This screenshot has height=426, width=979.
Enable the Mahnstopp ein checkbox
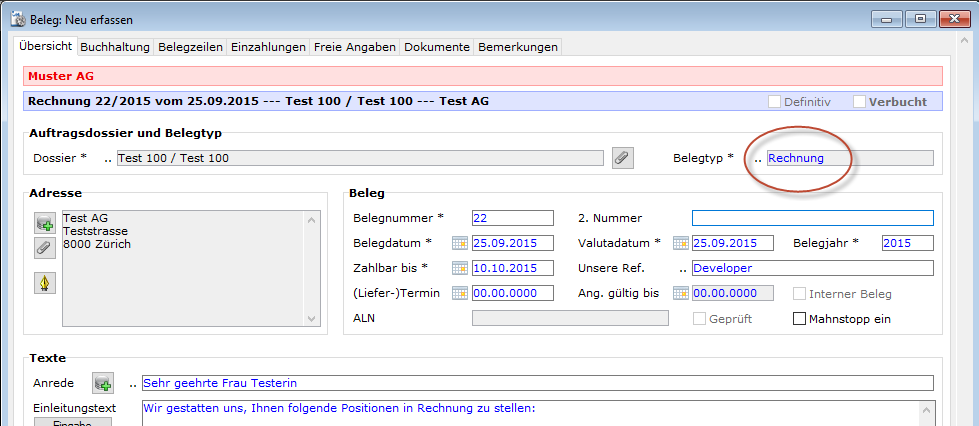pos(799,319)
